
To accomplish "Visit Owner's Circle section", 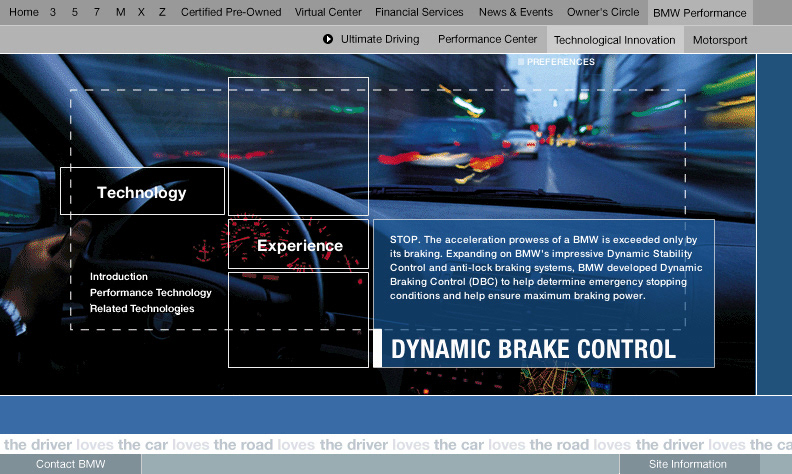I will point(603,12).
